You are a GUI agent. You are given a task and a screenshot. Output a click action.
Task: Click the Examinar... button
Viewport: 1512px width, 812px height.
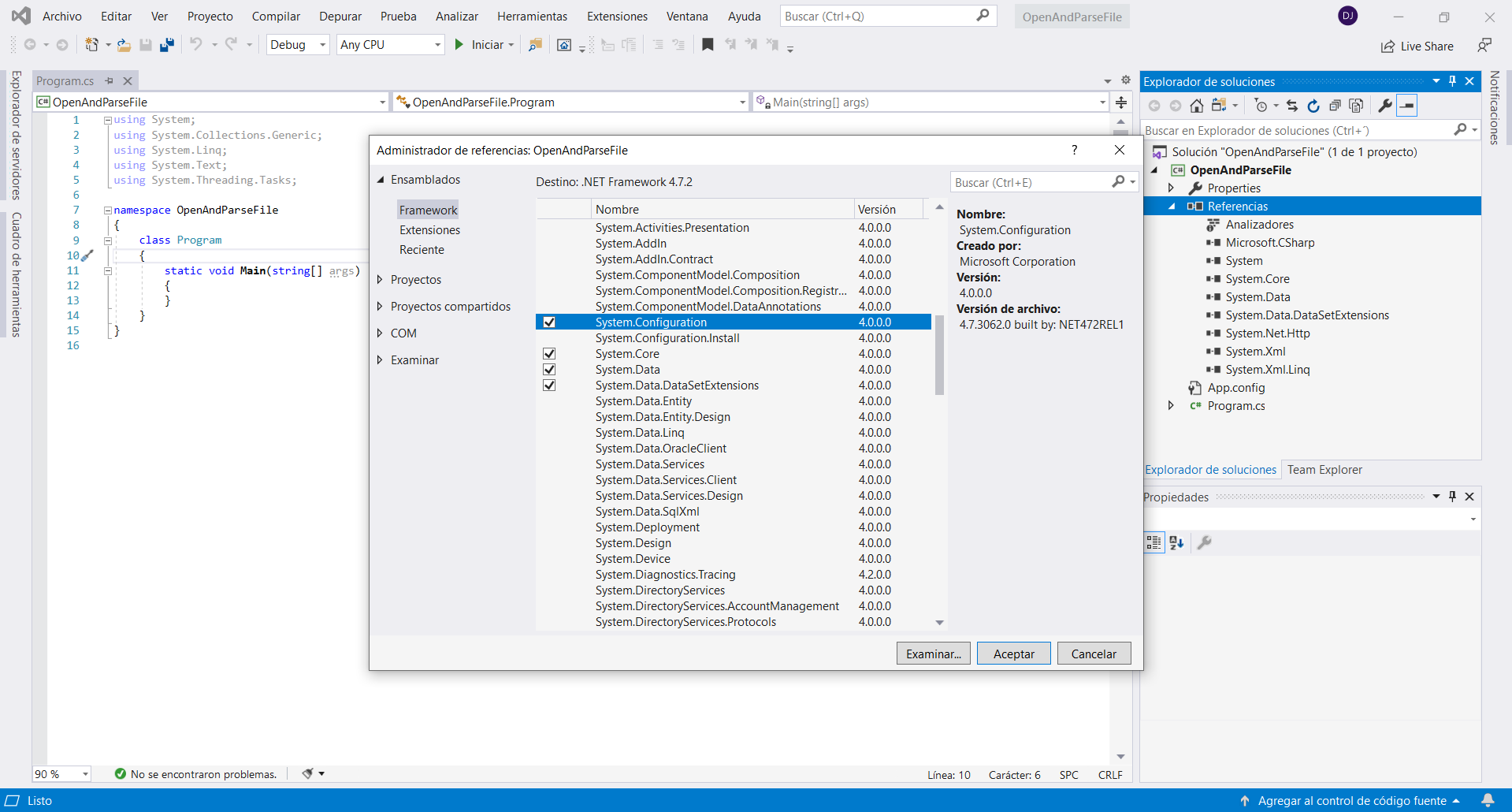(x=933, y=654)
